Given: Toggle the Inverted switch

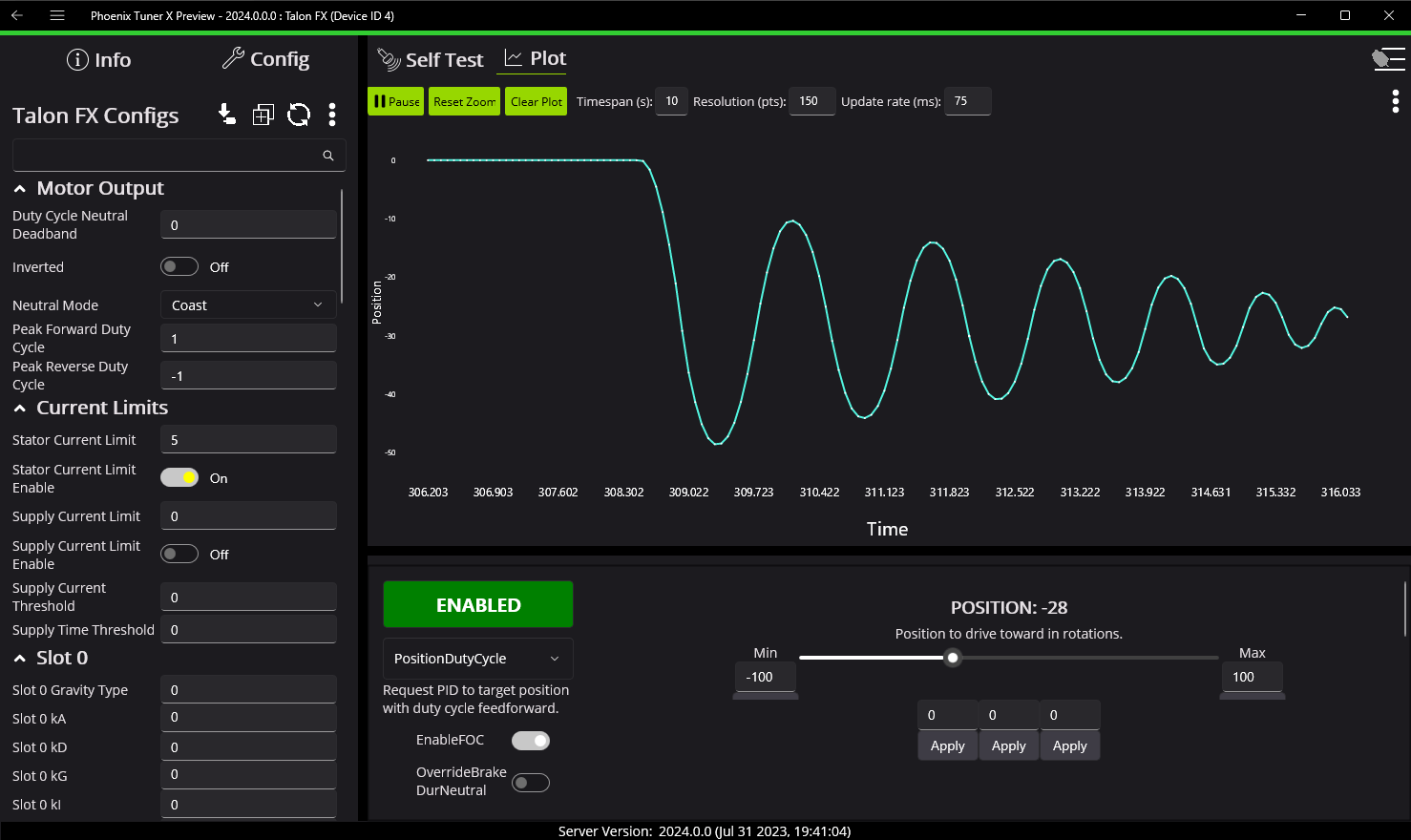Looking at the screenshot, I should (179, 266).
